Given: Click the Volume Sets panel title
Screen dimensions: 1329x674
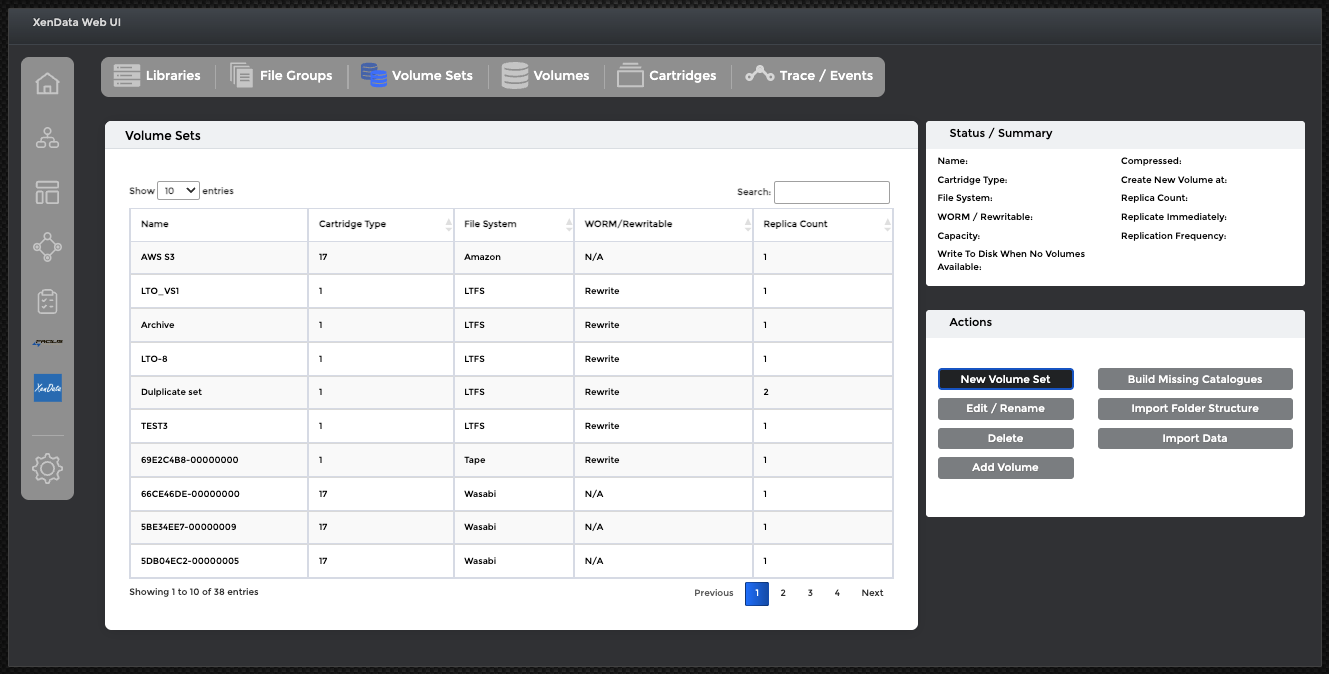Looking at the screenshot, I should click(163, 136).
